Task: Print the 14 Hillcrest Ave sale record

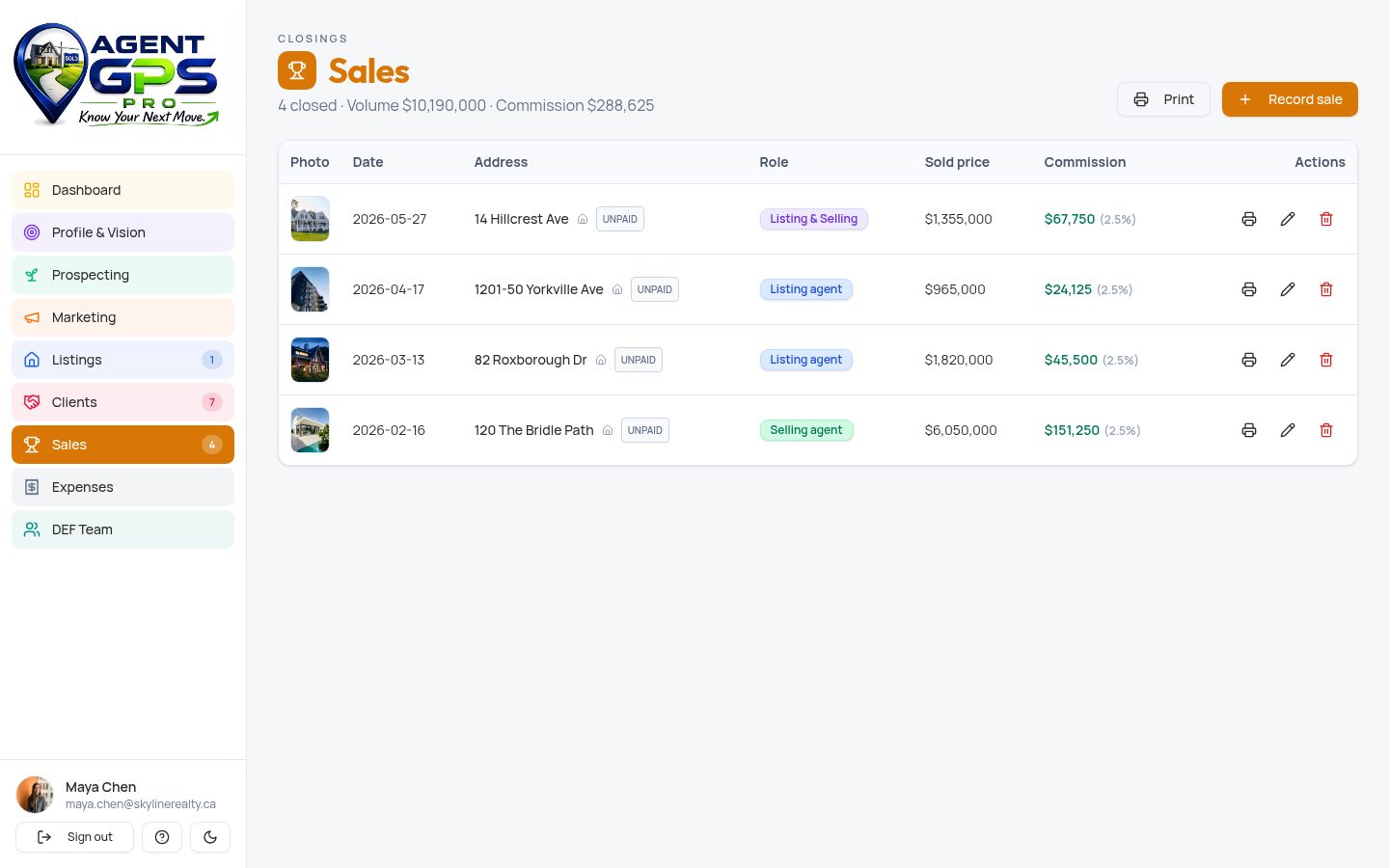Action: 1249,219
